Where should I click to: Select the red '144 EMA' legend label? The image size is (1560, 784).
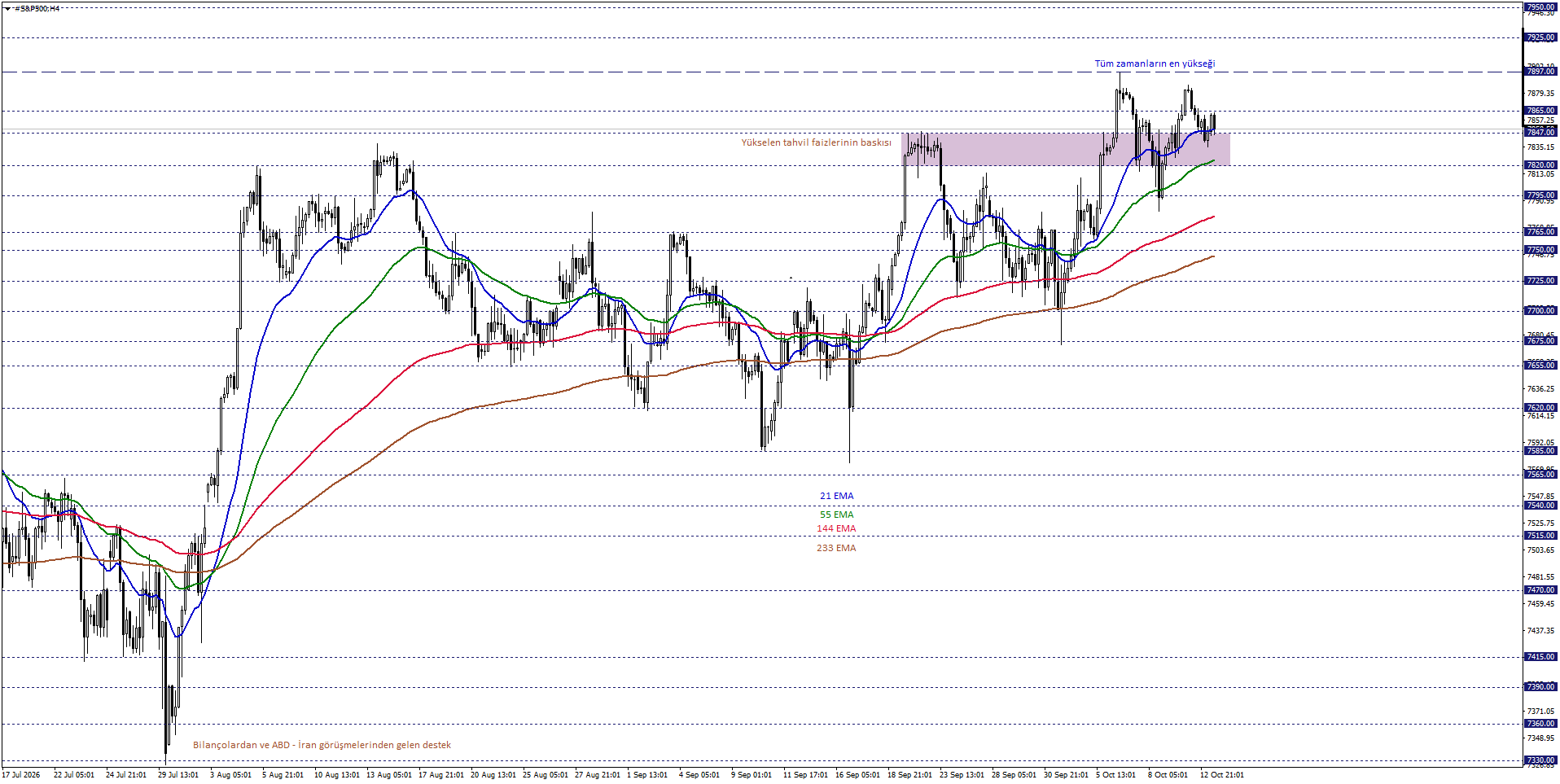tap(836, 528)
